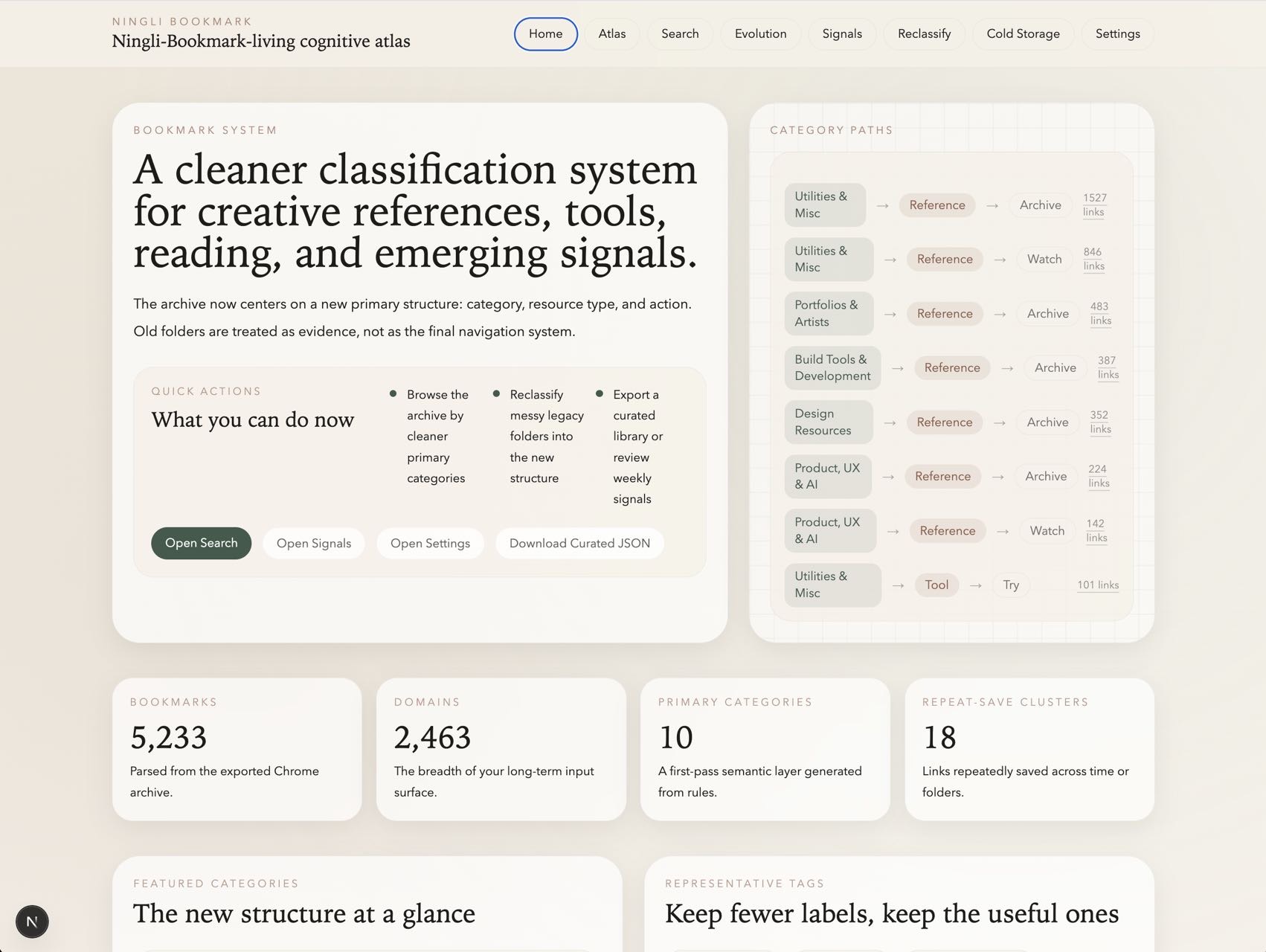Select the Signals nav tab
This screenshot has height=952, width=1266.
[842, 34]
